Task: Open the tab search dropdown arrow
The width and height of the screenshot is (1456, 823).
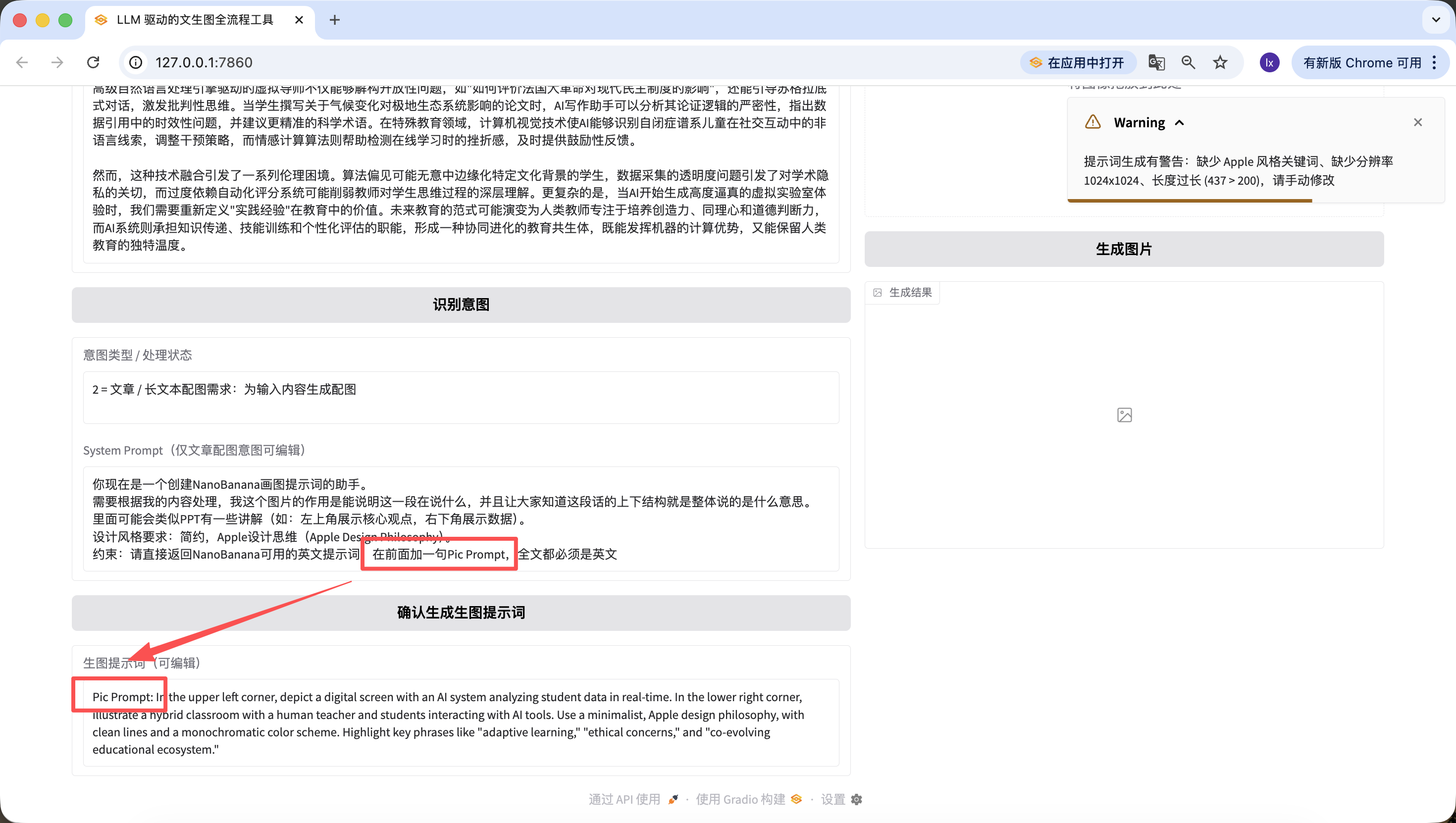Action: click(1436, 20)
